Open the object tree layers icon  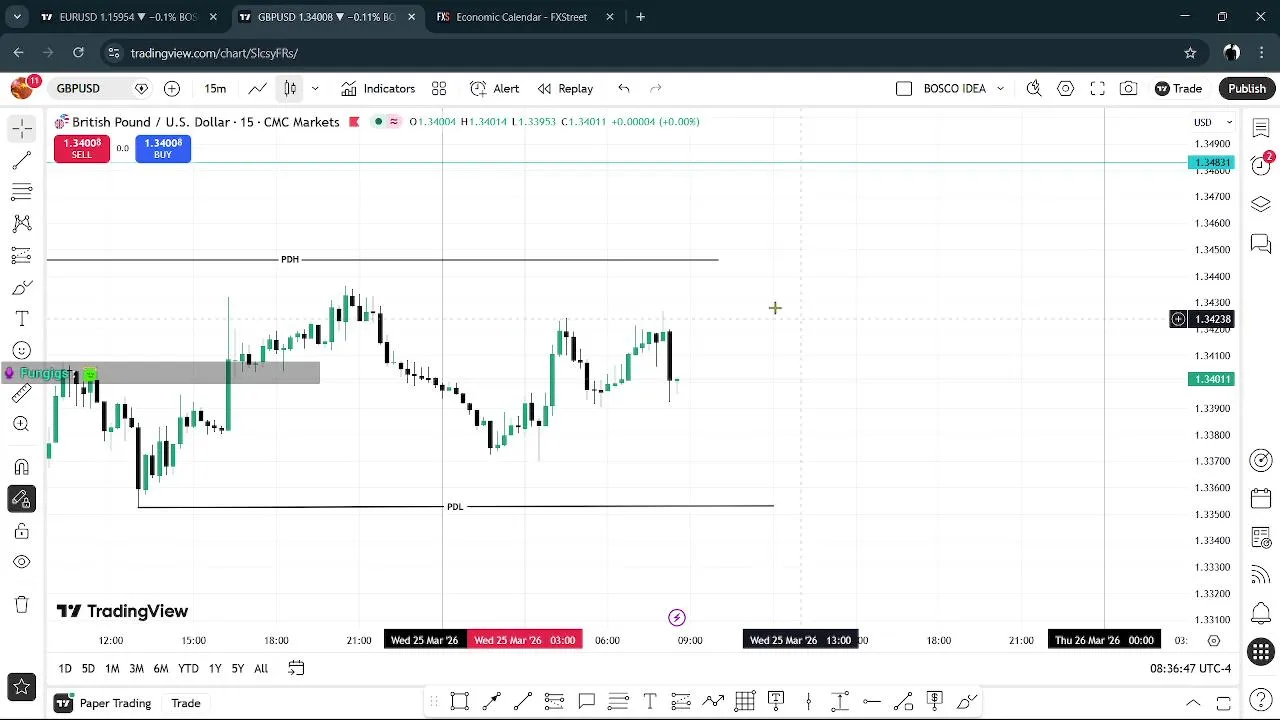1261,204
